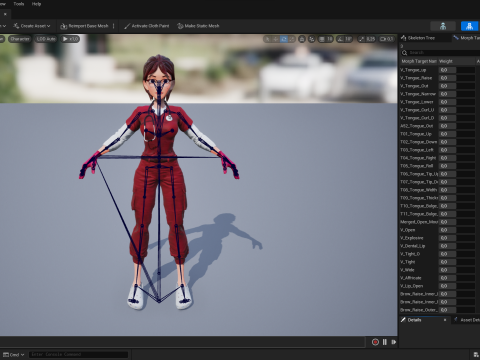The width and height of the screenshot is (480, 360).
Task: Click the Create Asset dropdown
Action: [x=32, y=26]
